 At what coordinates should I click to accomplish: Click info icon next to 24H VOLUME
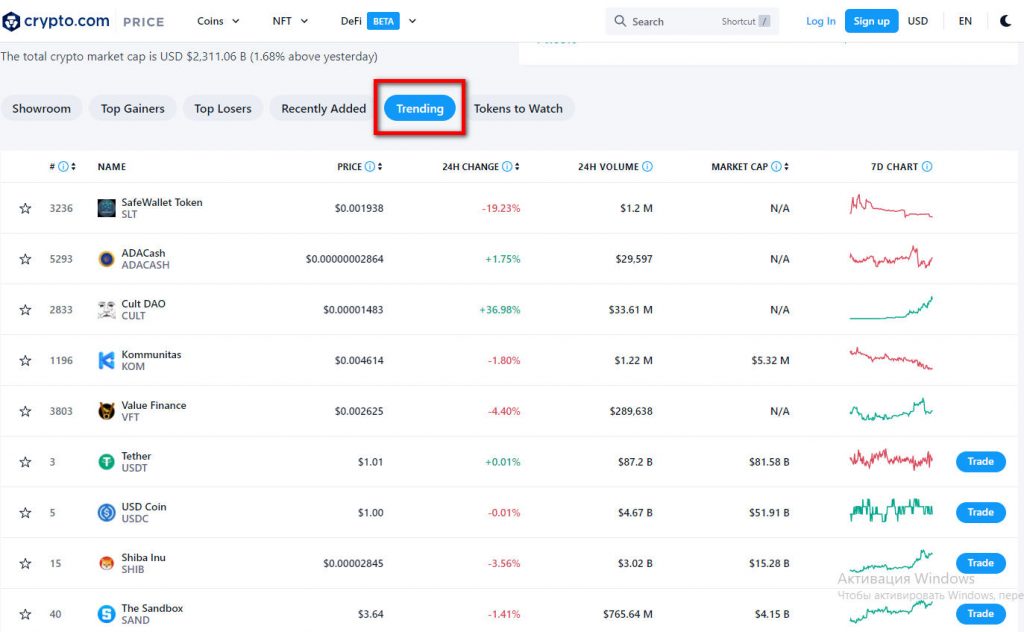pyautogui.click(x=647, y=166)
